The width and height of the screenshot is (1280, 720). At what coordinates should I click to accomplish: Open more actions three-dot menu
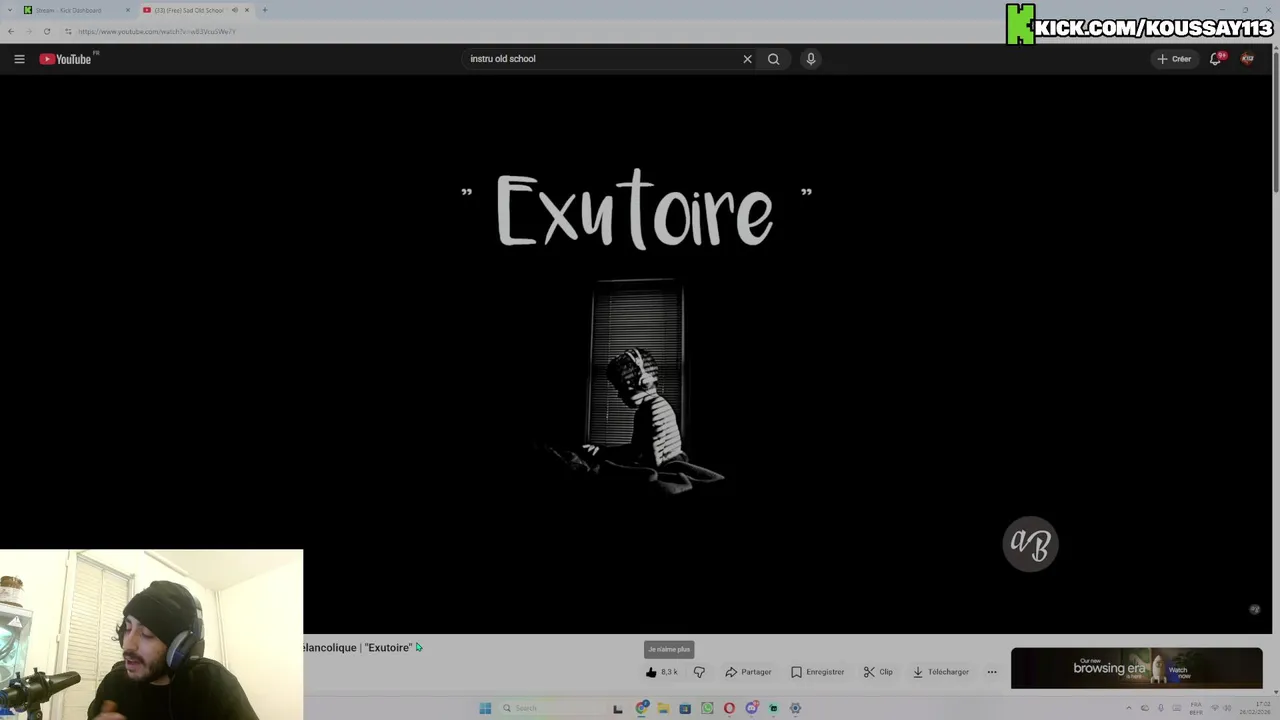[992, 672]
